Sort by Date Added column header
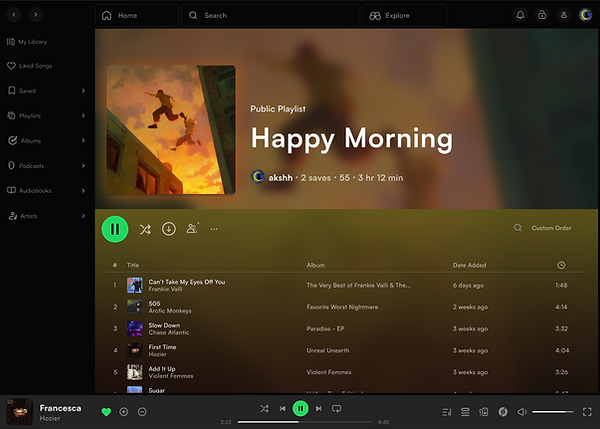The height and width of the screenshot is (429, 600). point(469,265)
